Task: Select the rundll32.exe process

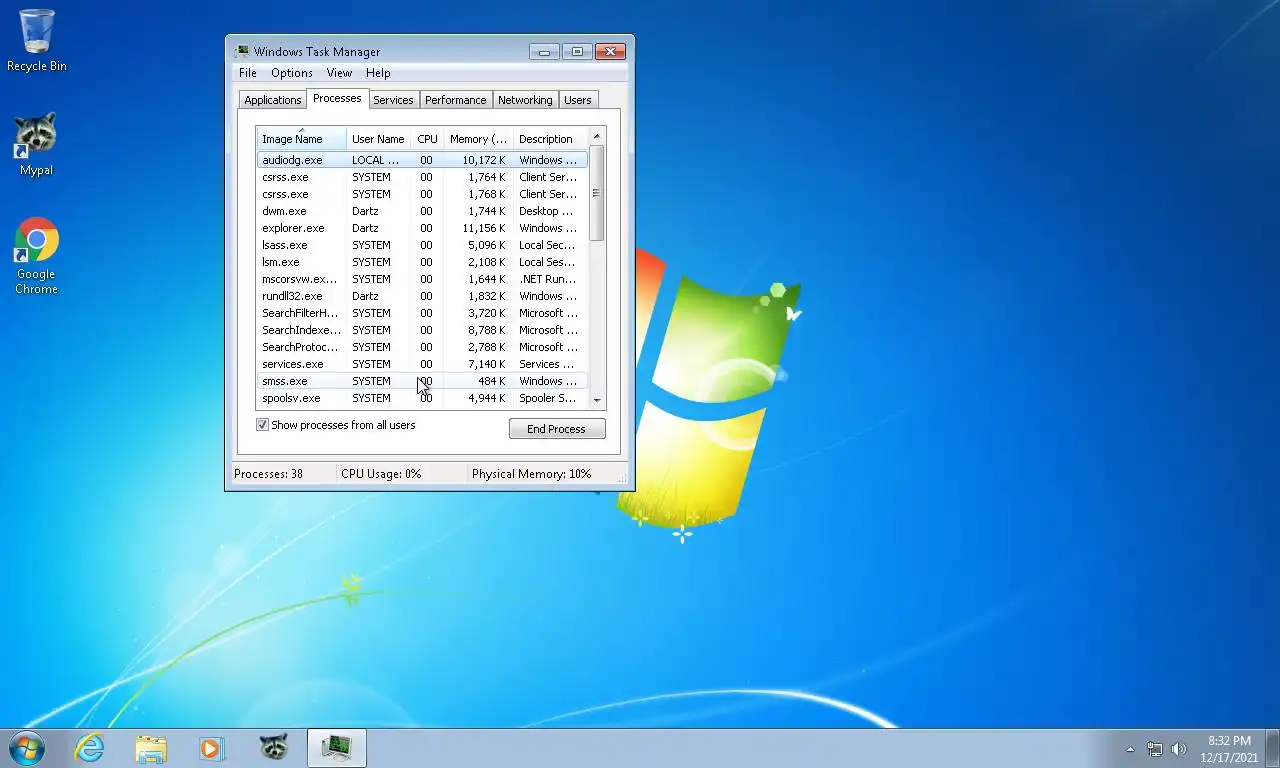Action: 422,296
